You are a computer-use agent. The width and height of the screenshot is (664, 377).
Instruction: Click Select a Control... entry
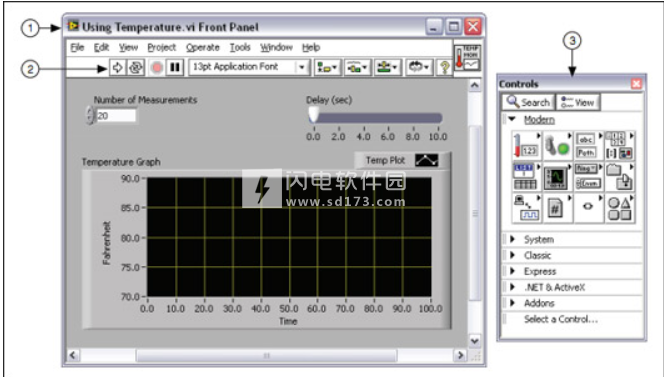[x=561, y=319]
